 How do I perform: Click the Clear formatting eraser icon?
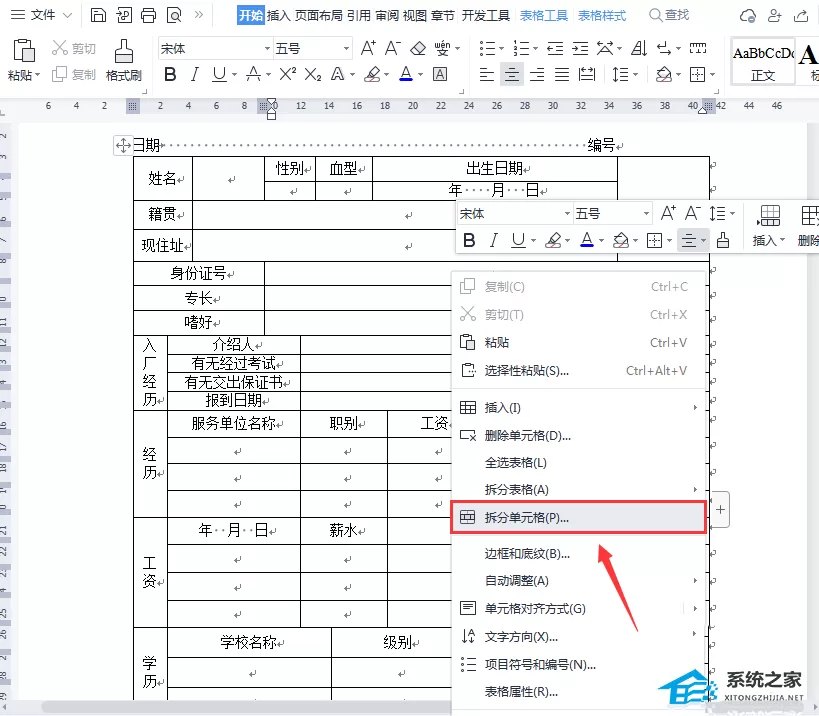coord(418,49)
